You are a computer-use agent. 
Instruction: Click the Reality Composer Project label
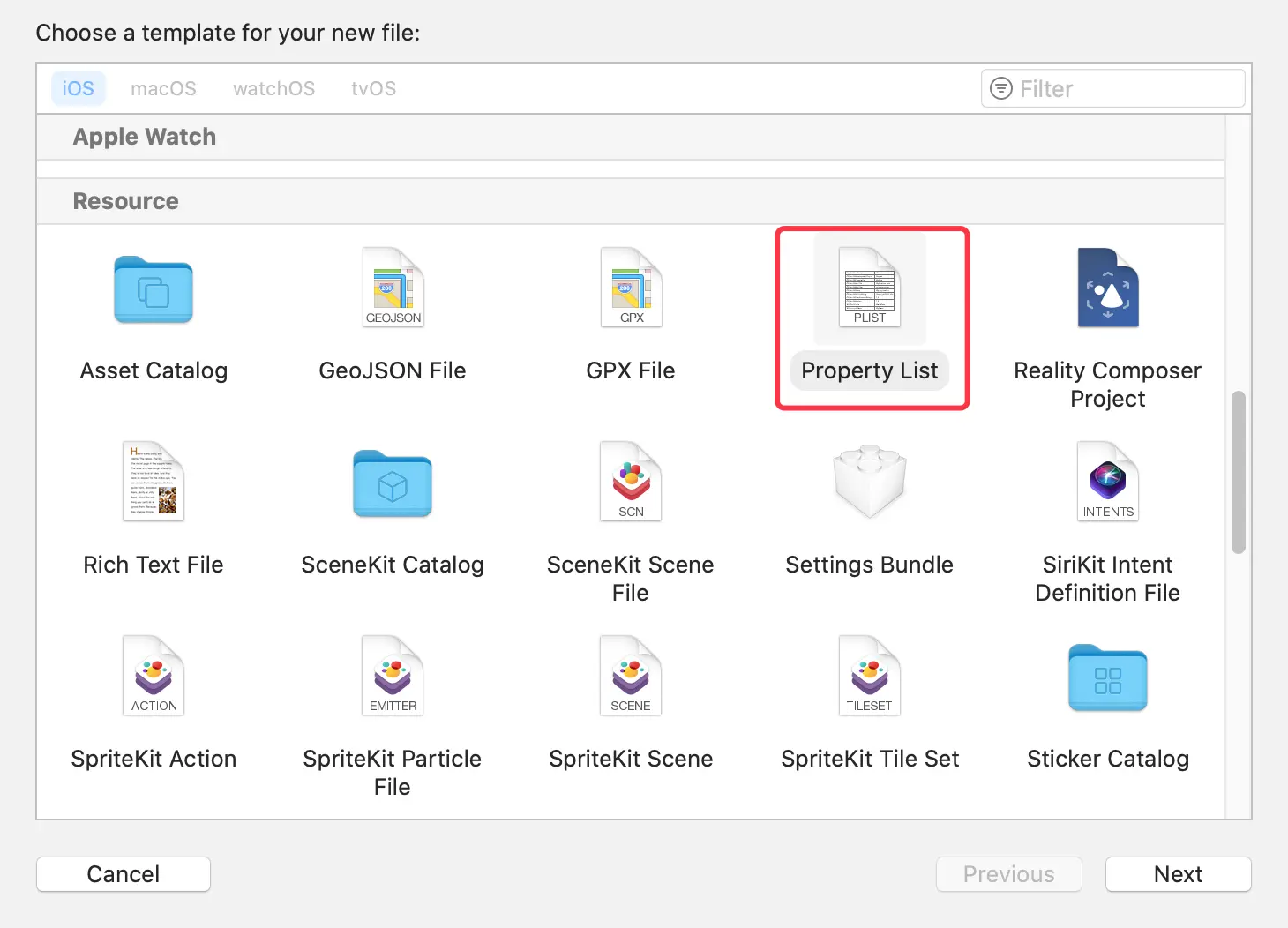(1108, 385)
